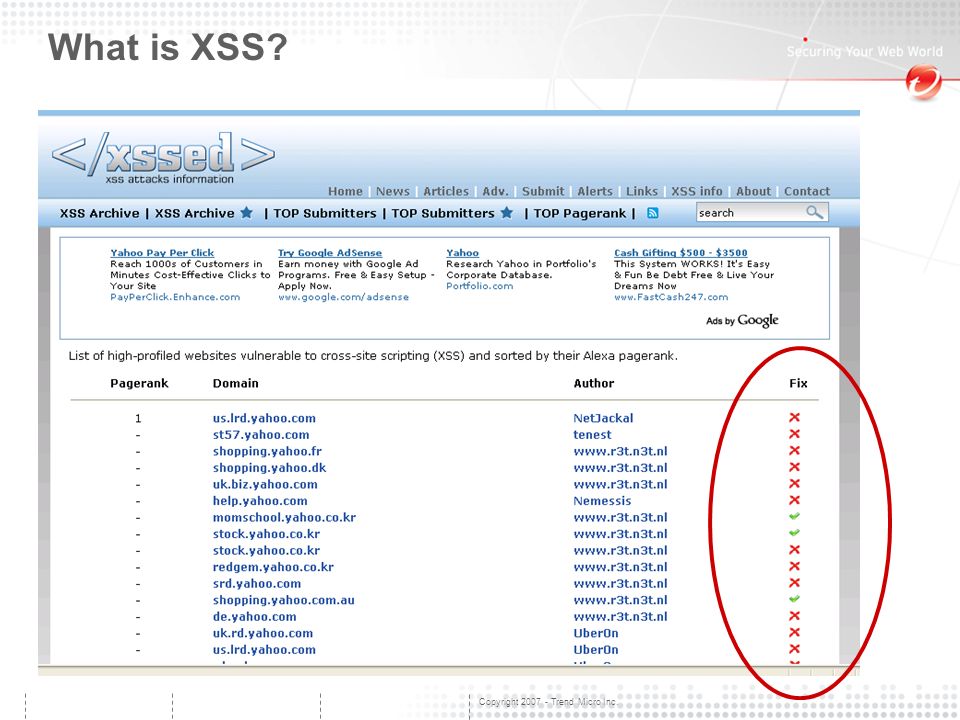Click the red X fix icon for shopping.yahoo.dk

794,467
